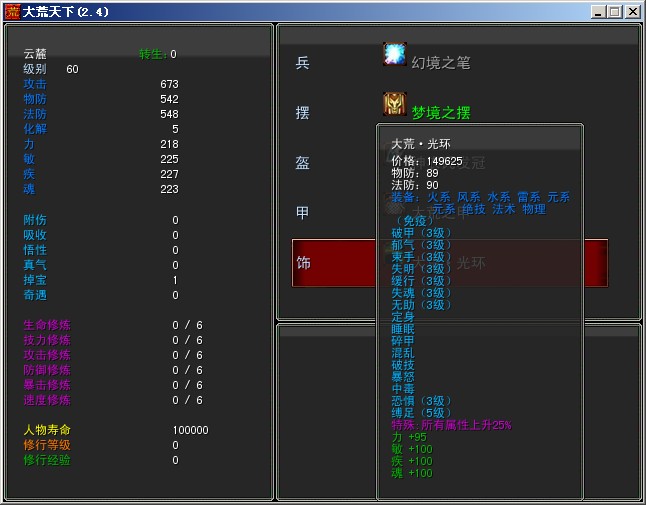The image size is (646, 505).
Task: Select the 幻境之笔 weapon name
Action: click(x=441, y=63)
